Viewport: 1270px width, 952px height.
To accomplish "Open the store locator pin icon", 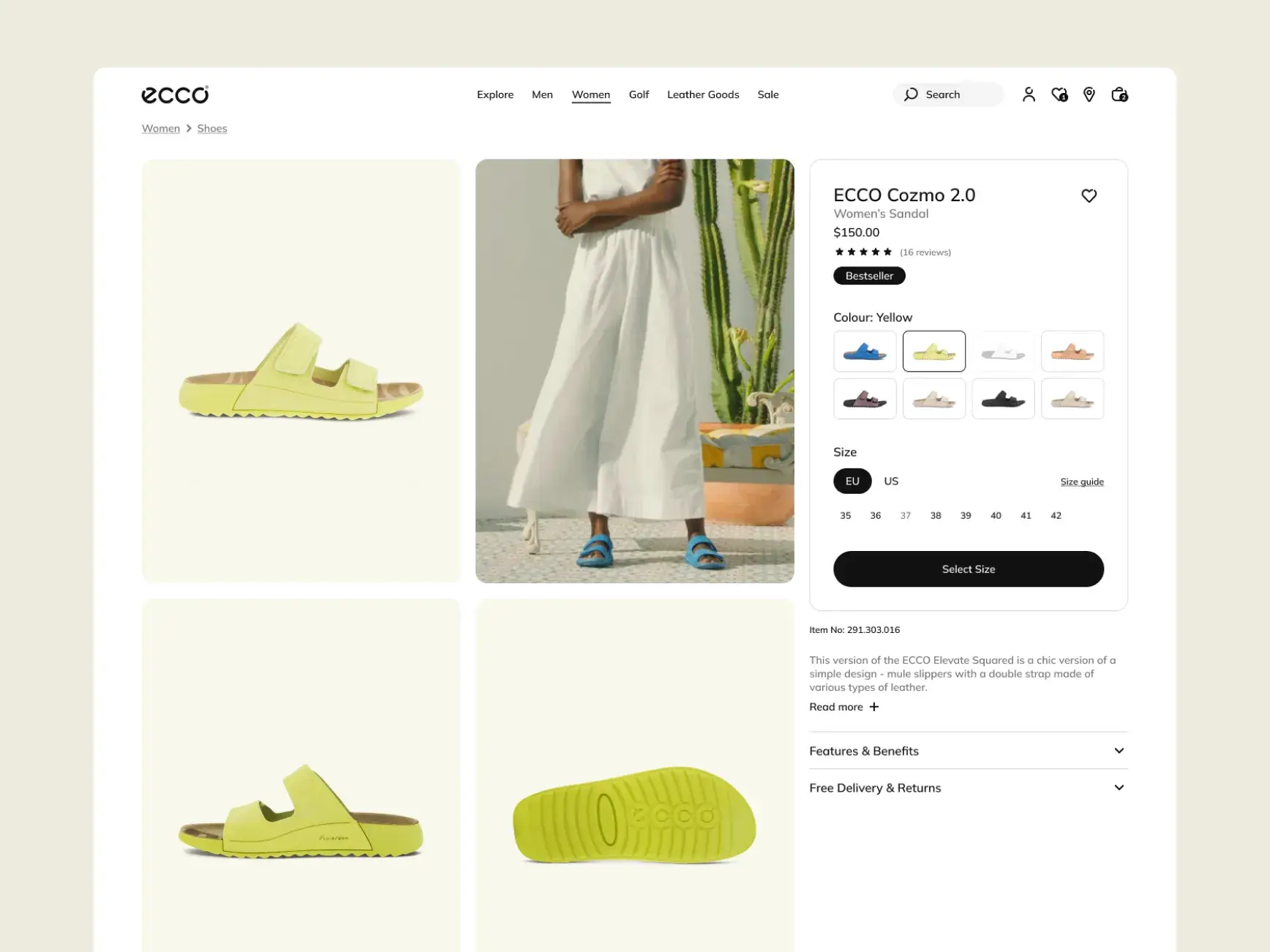I will [x=1089, y=94].
